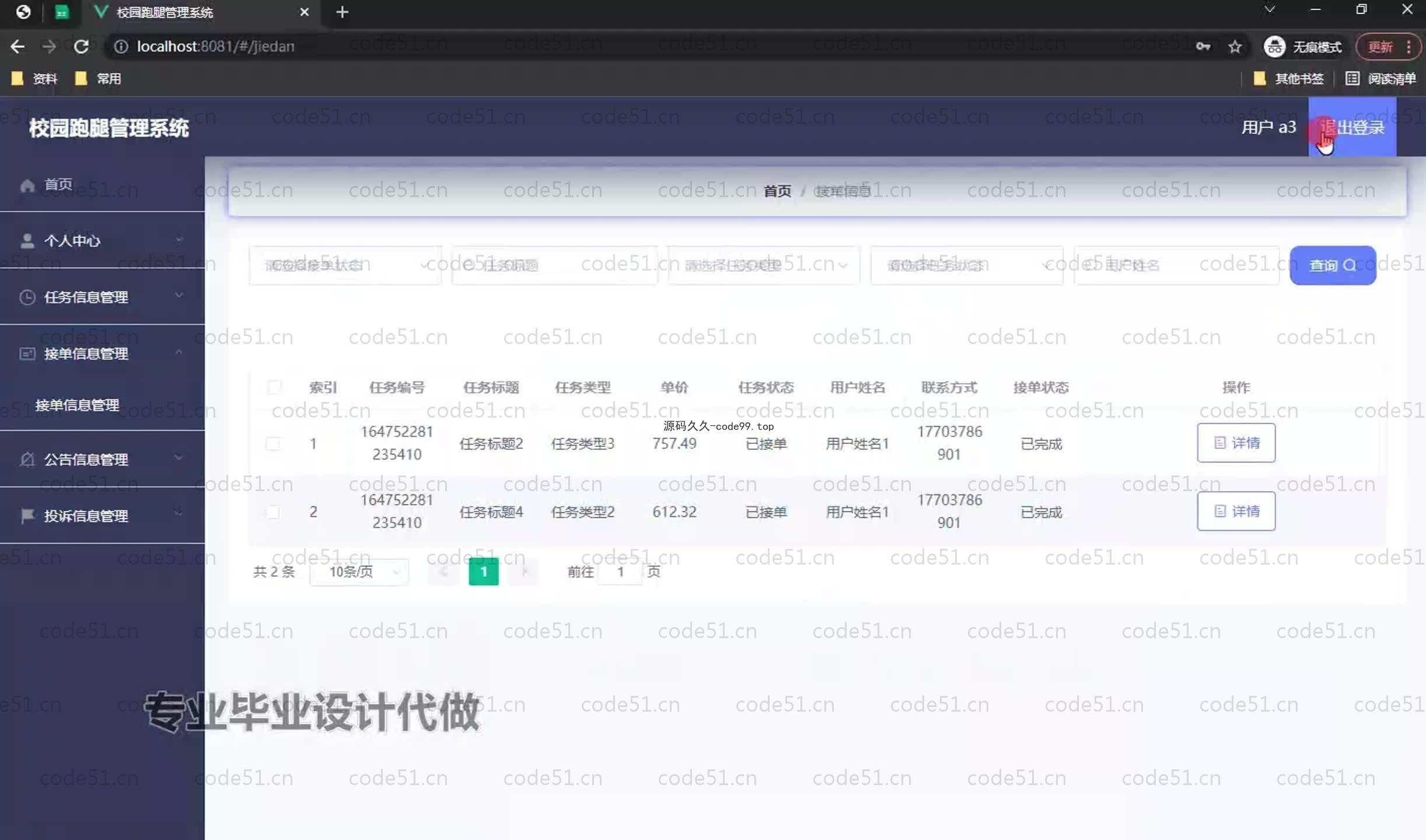Expand 个人中心 sidebar menu
The height and width of the screenshot is (840, 1426).
pos(102,240)
